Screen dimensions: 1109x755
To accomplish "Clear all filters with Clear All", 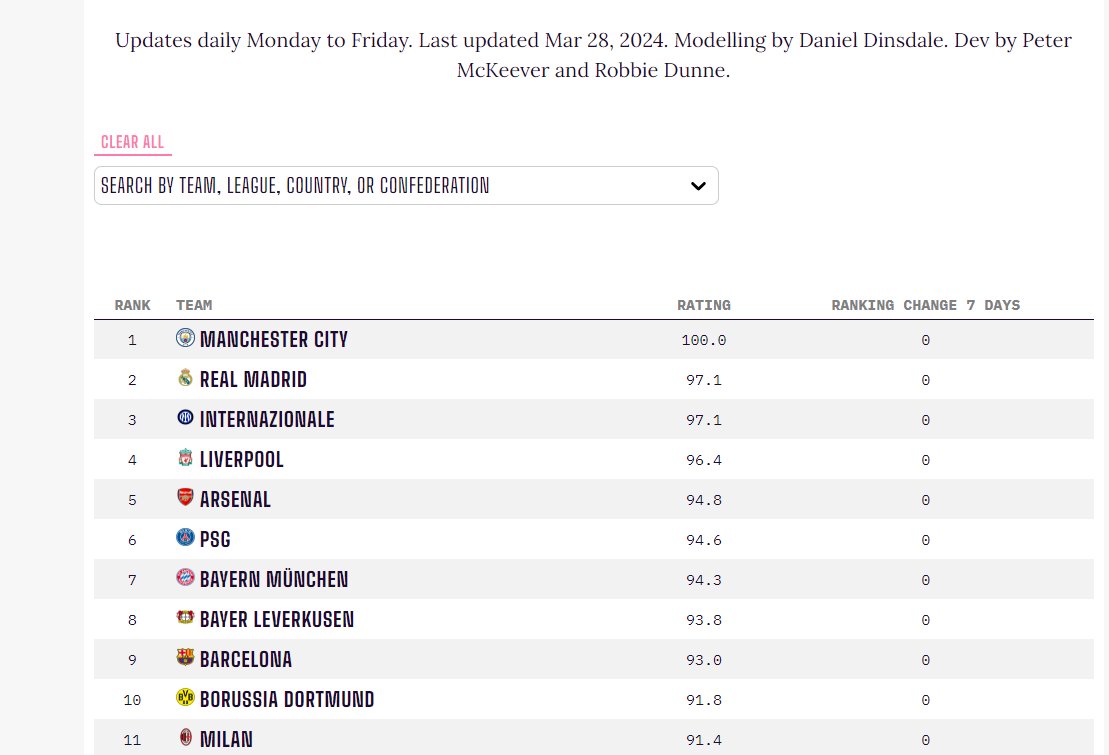I will pos(132,142).
